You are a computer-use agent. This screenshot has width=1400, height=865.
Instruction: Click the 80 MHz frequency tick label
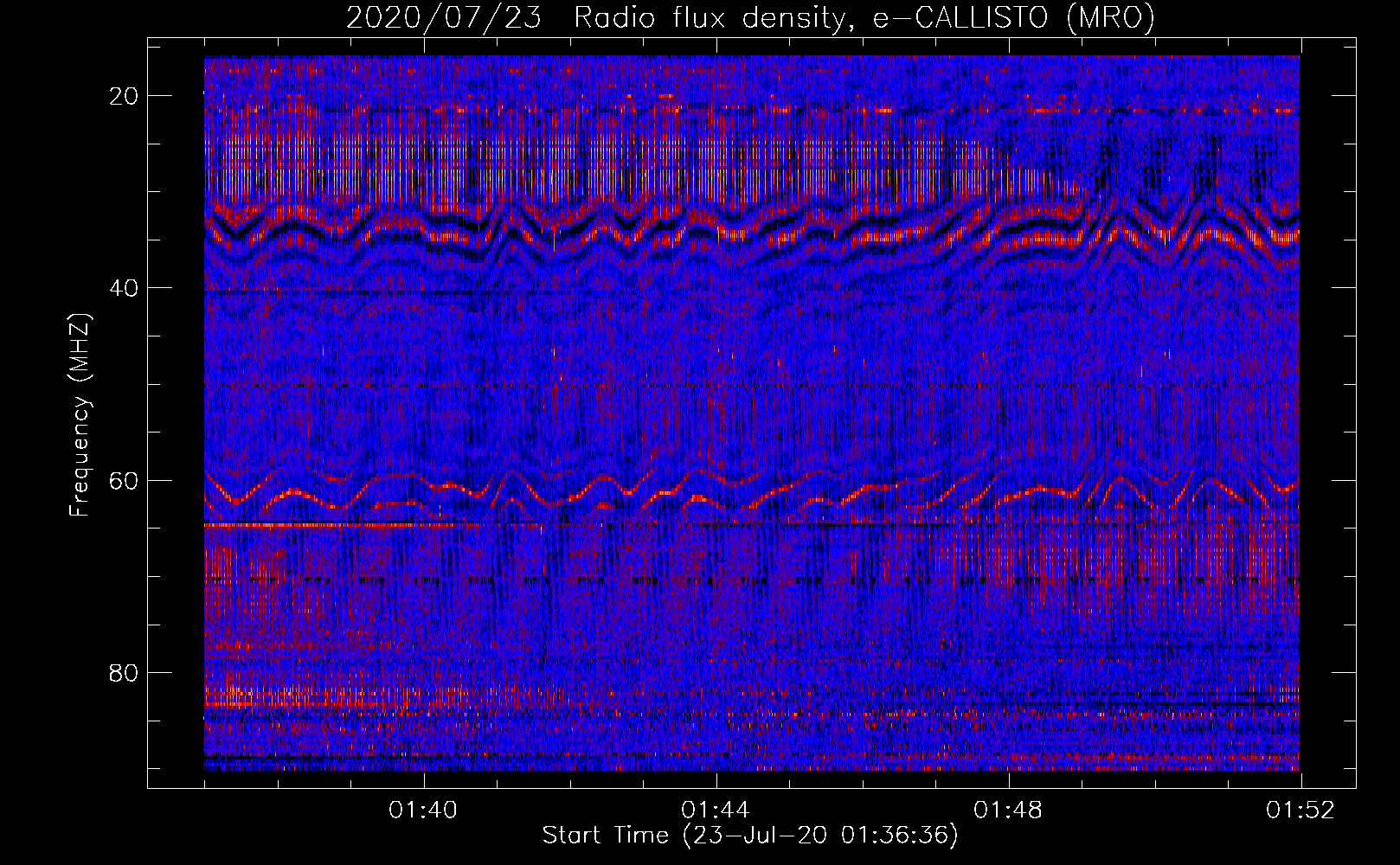124,672
